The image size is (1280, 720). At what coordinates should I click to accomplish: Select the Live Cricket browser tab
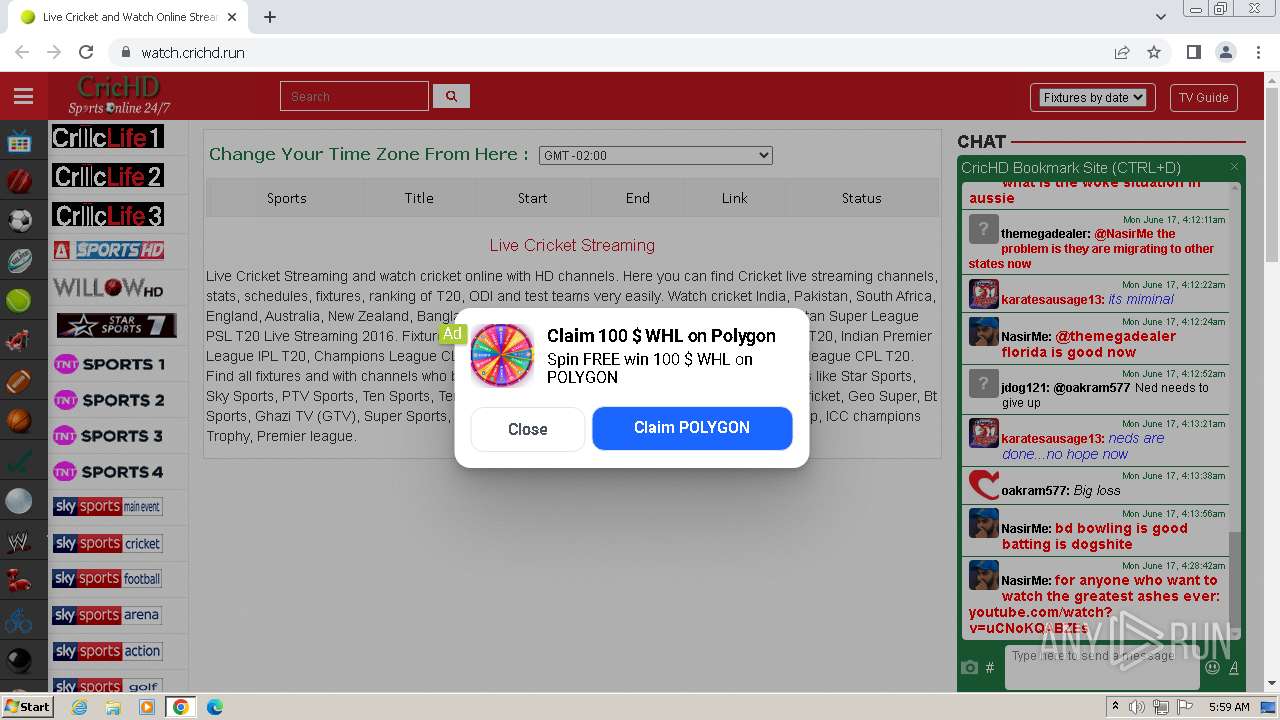(x=129, y=17)
